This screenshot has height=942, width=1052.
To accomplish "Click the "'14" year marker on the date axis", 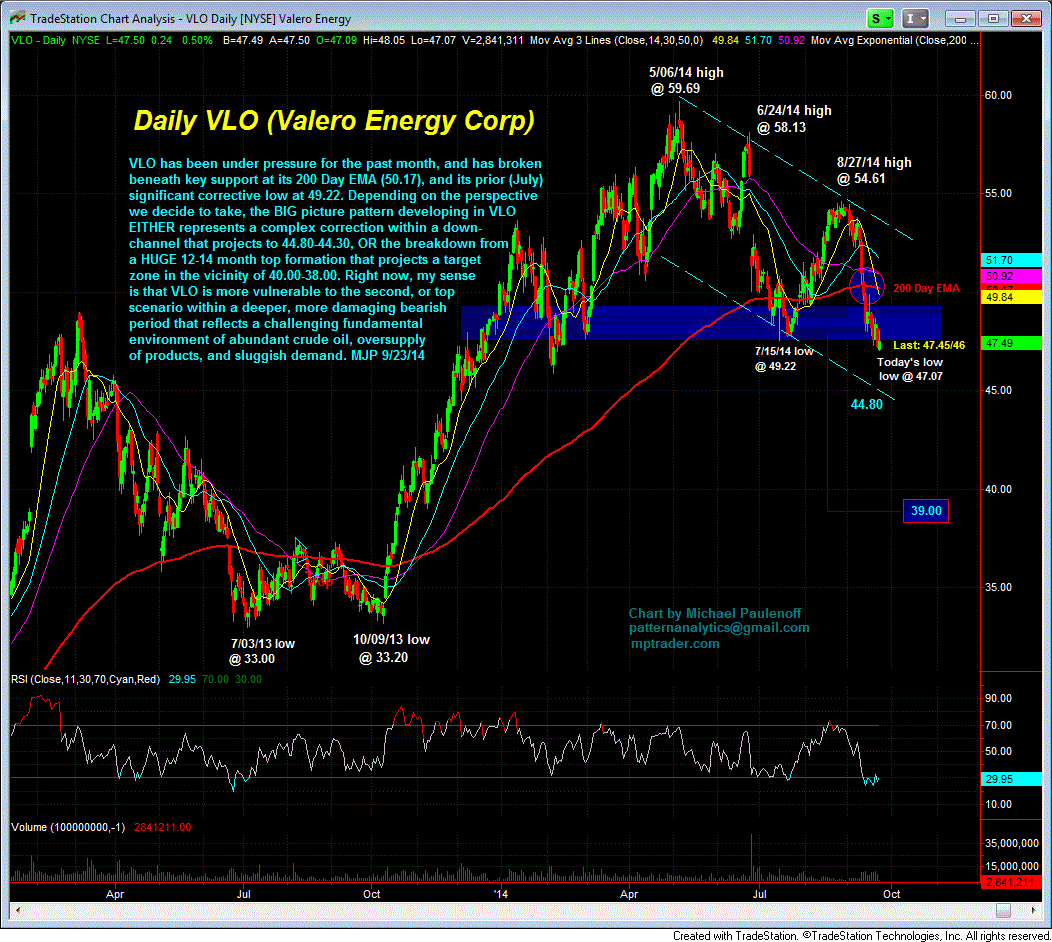I will (501, 894).
